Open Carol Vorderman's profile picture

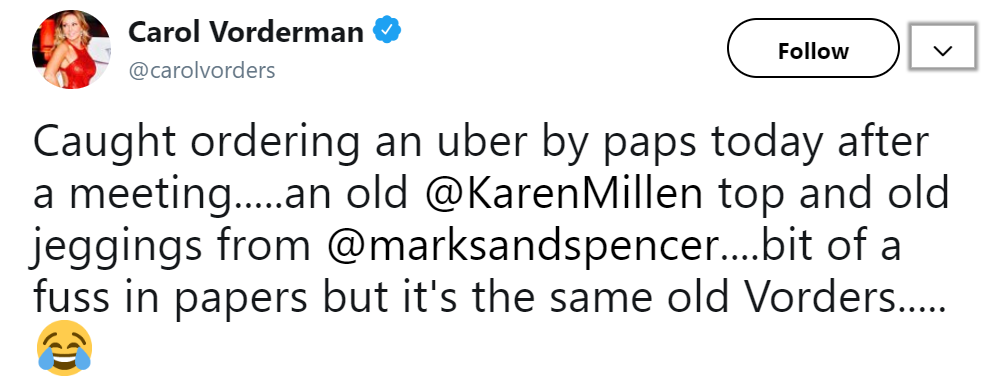pos(71,50)
